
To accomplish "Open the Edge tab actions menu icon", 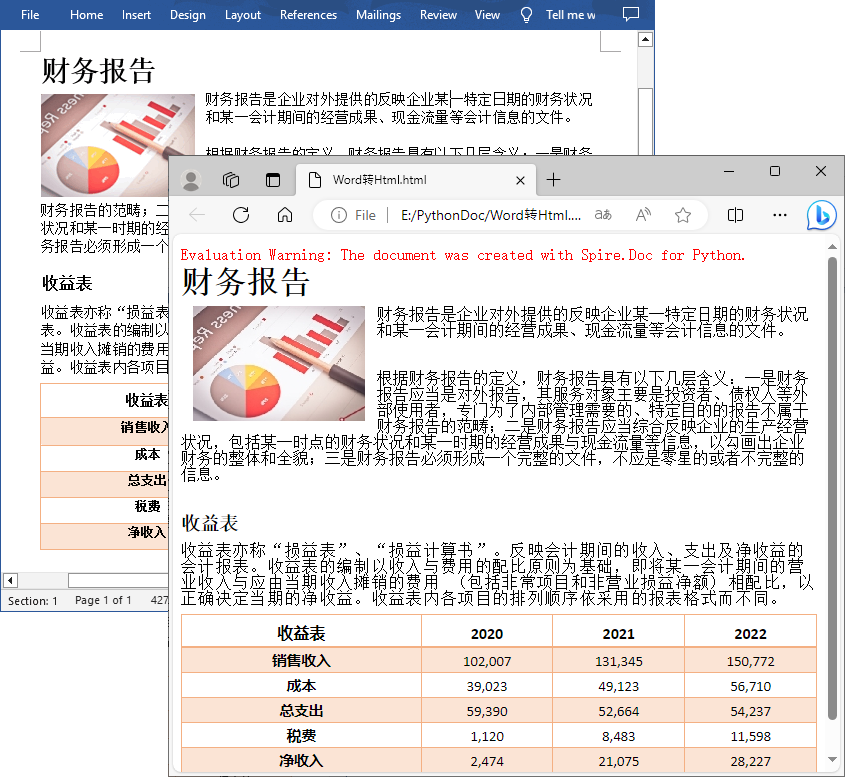I will [x=273, y=180].
